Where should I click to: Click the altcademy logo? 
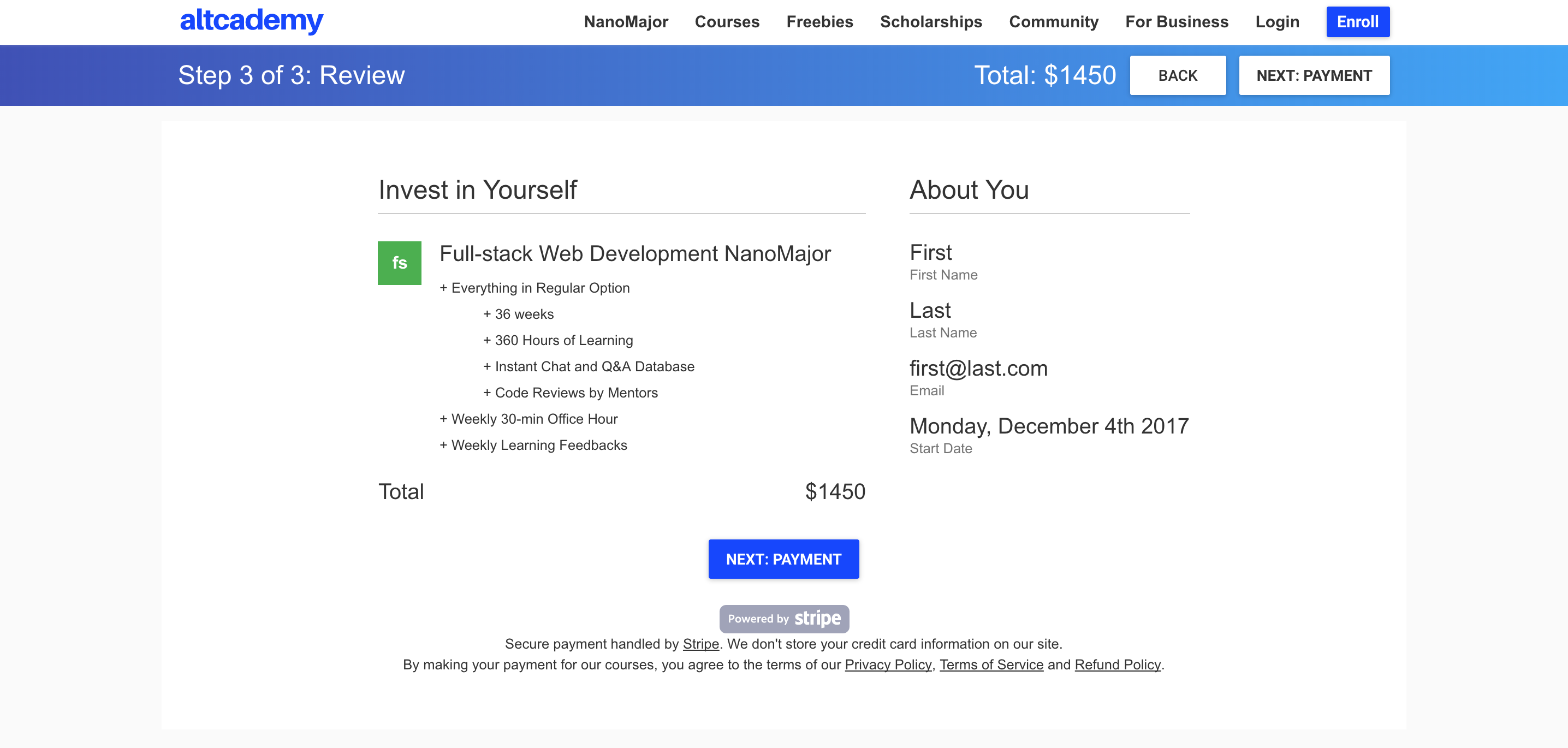tap(251, 21)
